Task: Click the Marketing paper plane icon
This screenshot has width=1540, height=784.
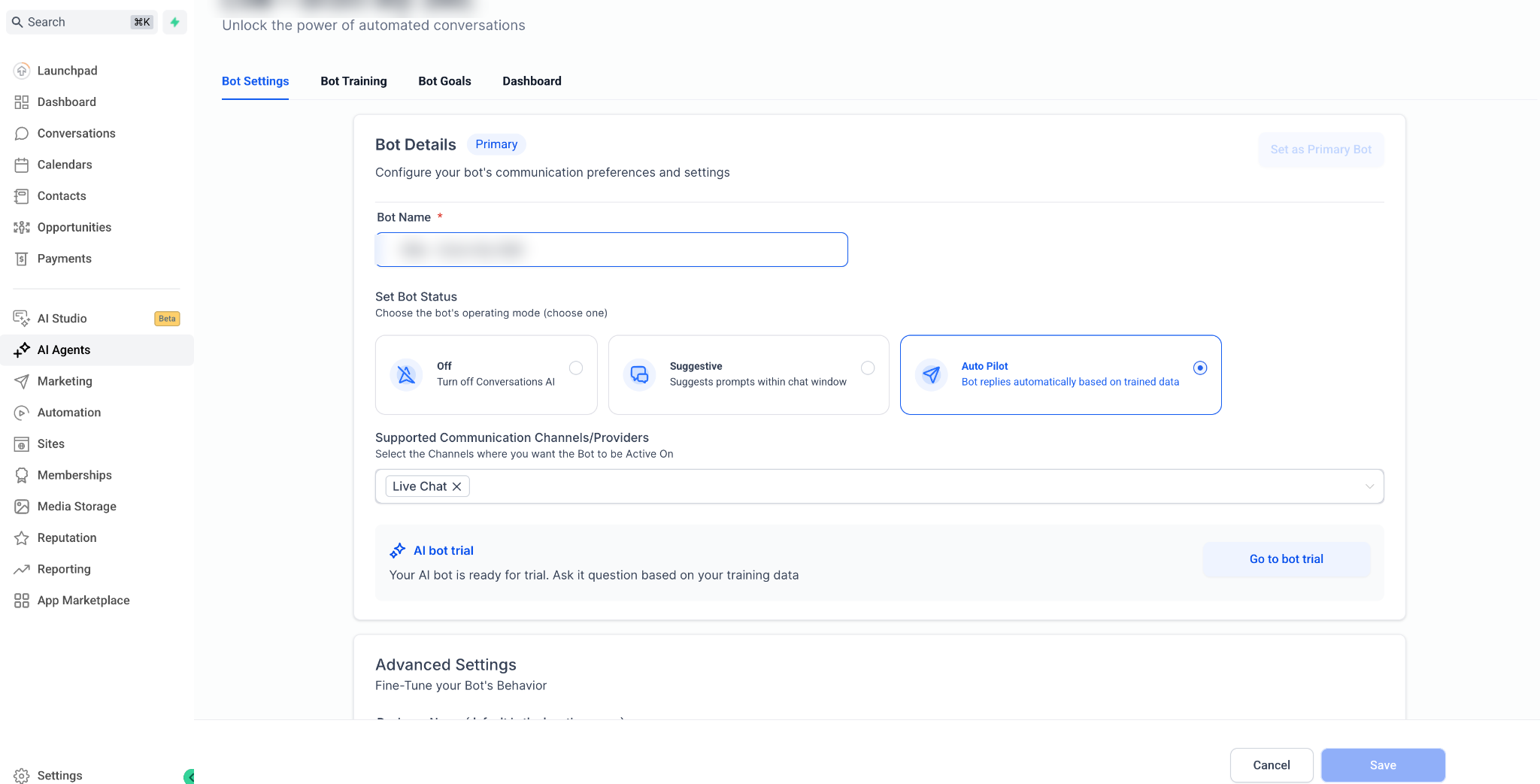Action: 22,381
